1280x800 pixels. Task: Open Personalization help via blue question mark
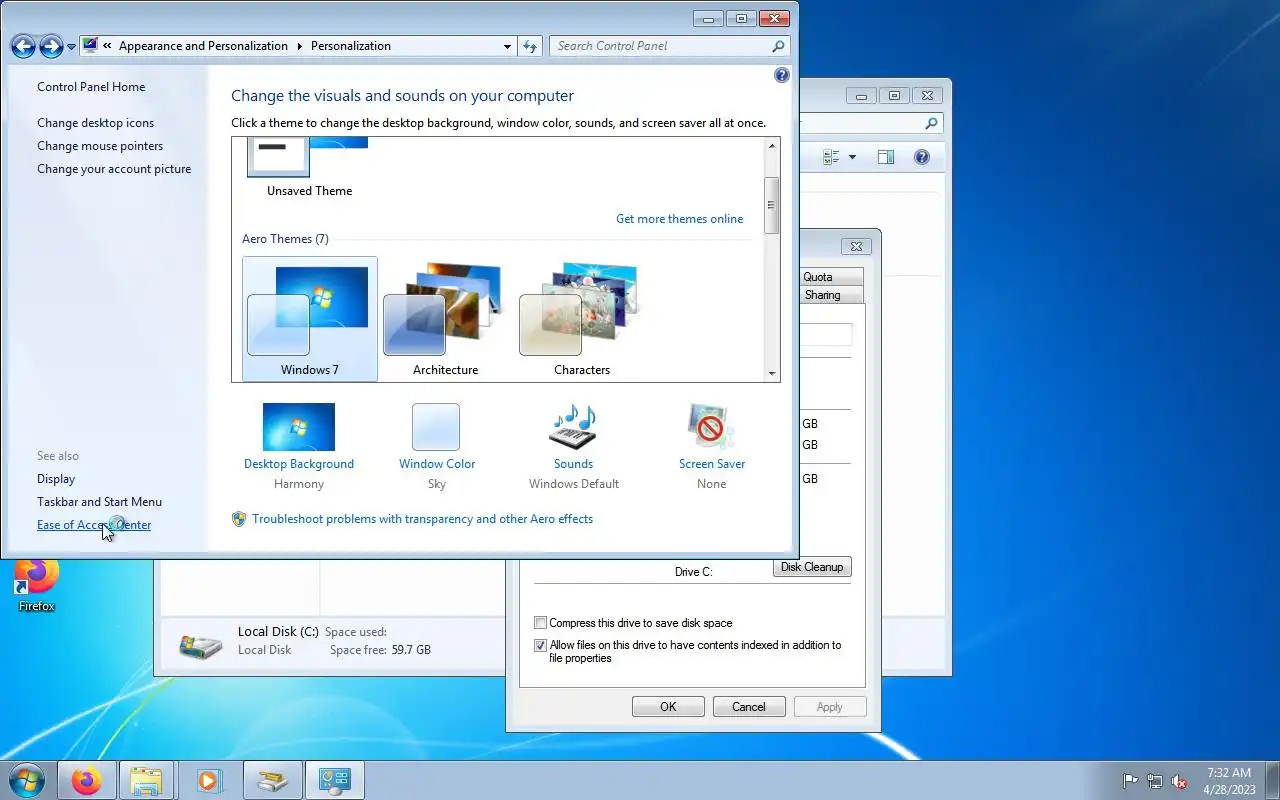click(x=782, y=75)
